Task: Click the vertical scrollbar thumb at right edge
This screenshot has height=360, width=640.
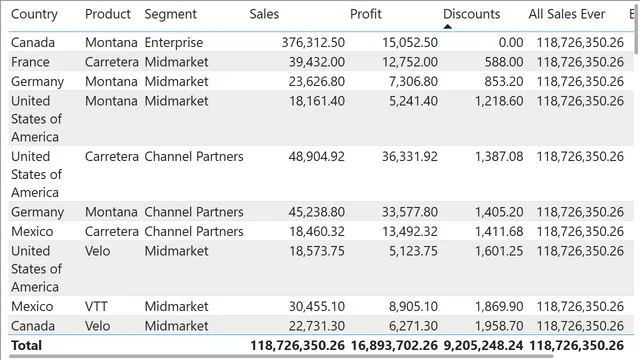Action: [x=637, y=29]
